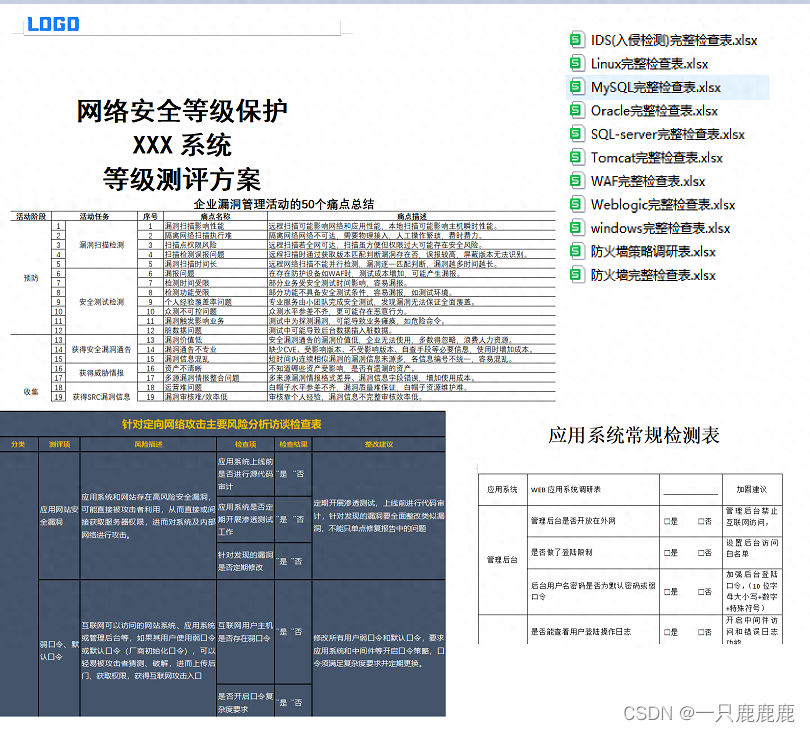
Task: Click the 检查结果 header in dark table
Action: [293, 444]
